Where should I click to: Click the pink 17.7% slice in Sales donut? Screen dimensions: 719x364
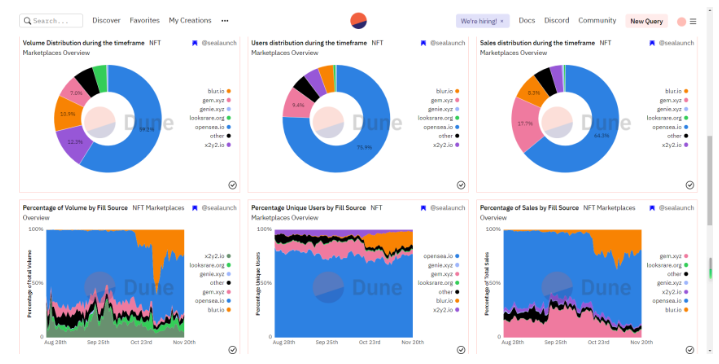click(x=525, y=124)
